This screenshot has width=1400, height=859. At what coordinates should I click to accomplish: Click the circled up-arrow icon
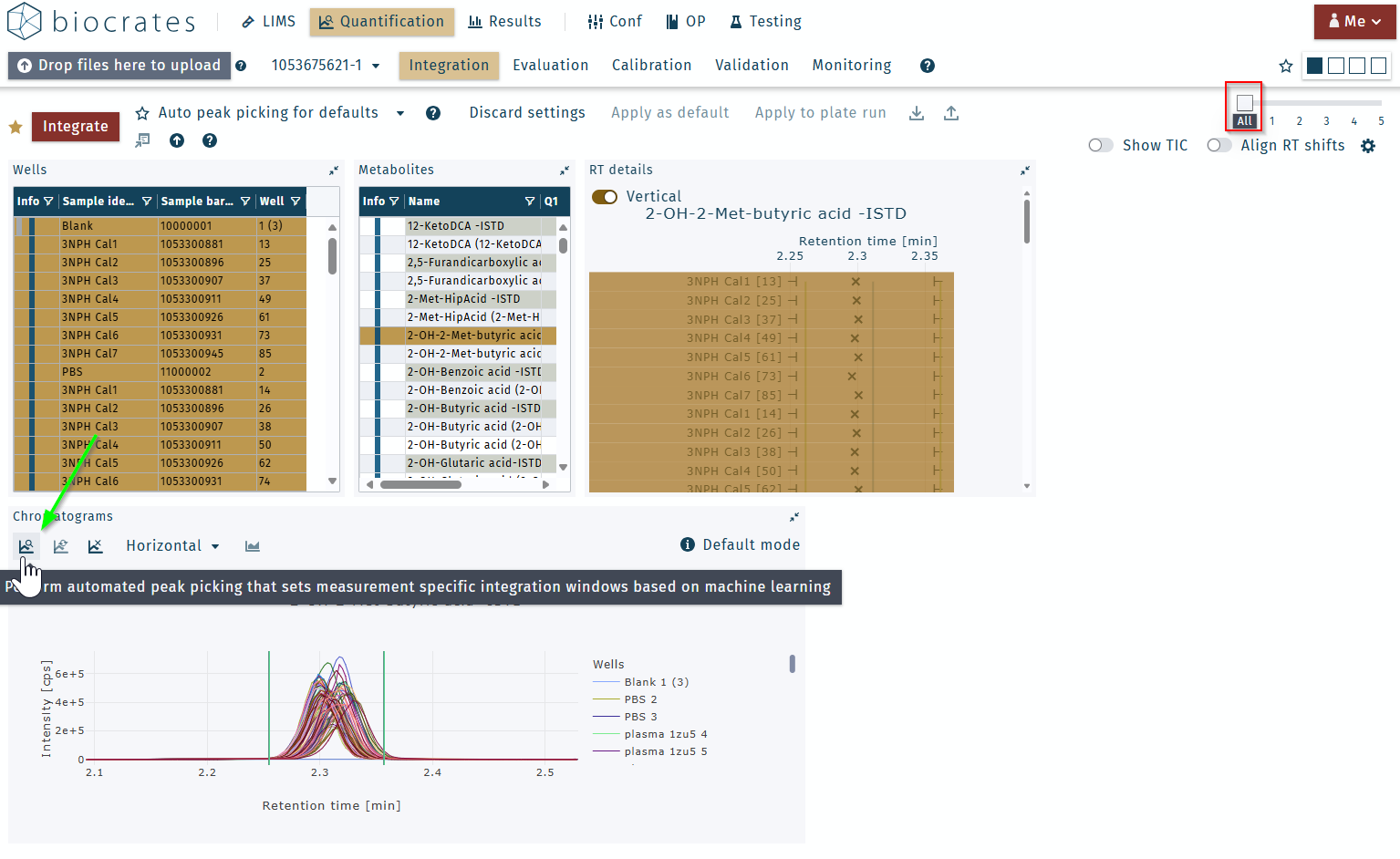177,140
